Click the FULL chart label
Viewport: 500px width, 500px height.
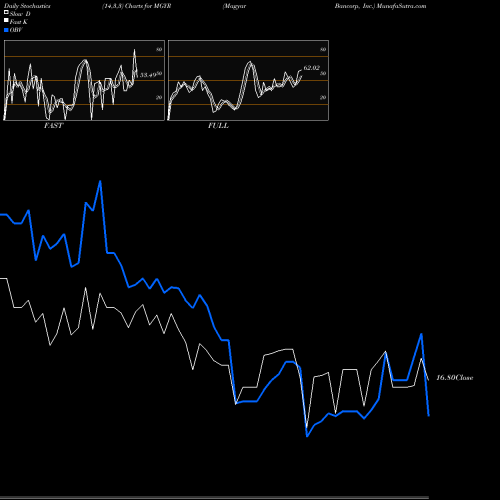218,126
